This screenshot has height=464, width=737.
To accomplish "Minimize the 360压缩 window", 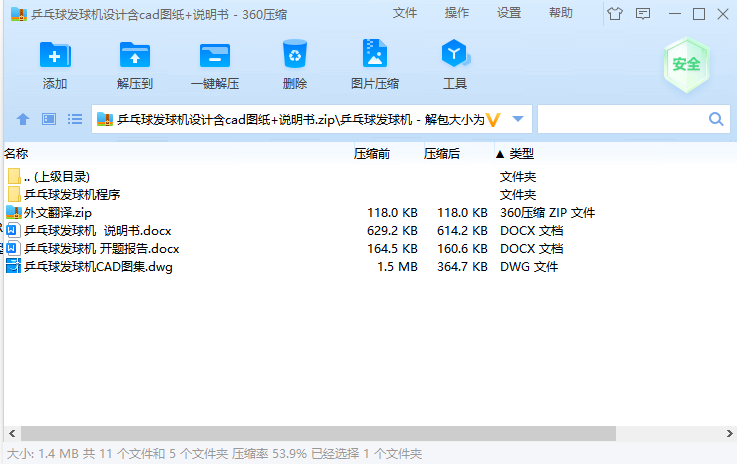I will click(675, 14).
